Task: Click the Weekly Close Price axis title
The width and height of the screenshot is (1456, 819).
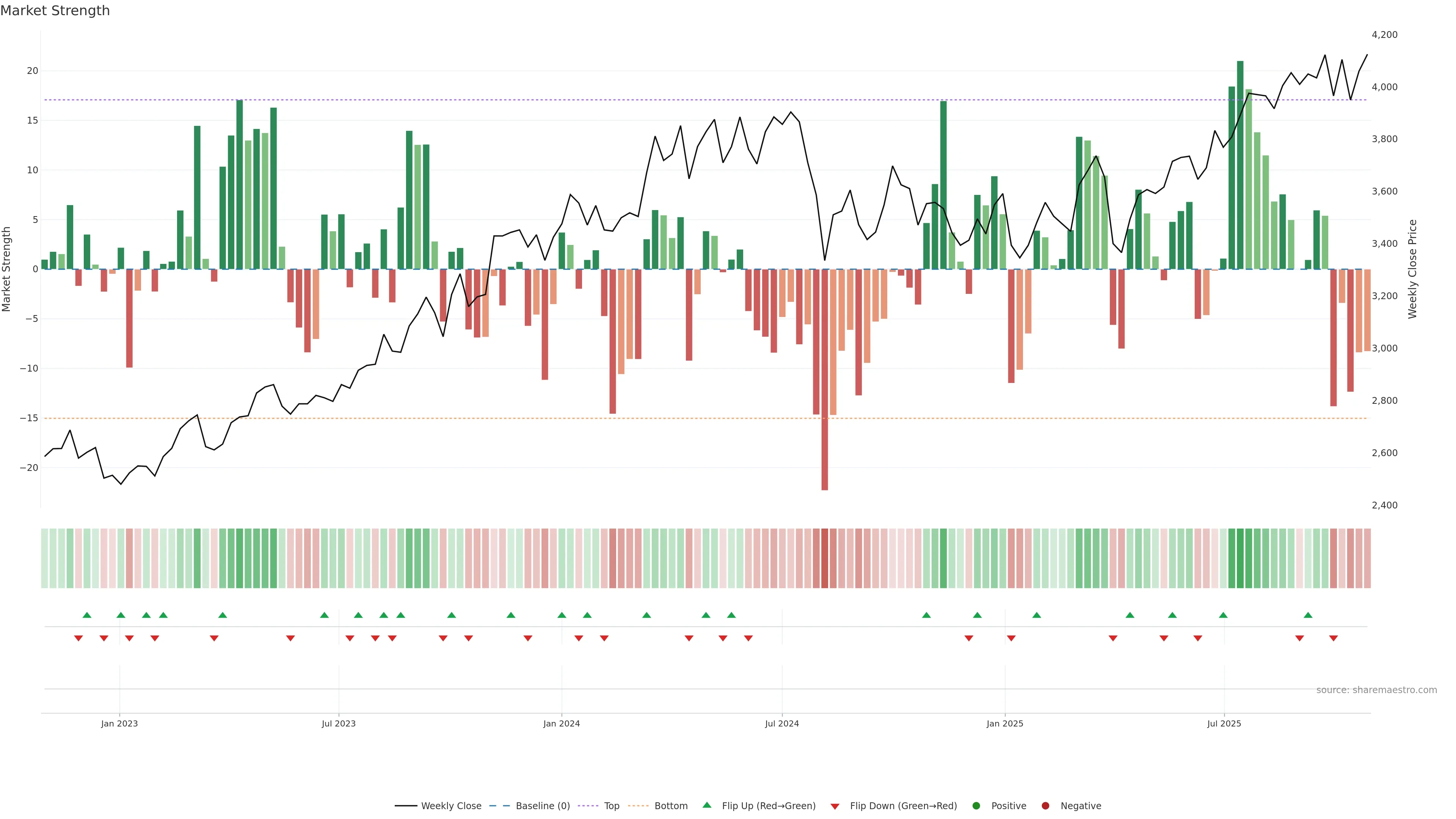Action: tap(1412, 269)
